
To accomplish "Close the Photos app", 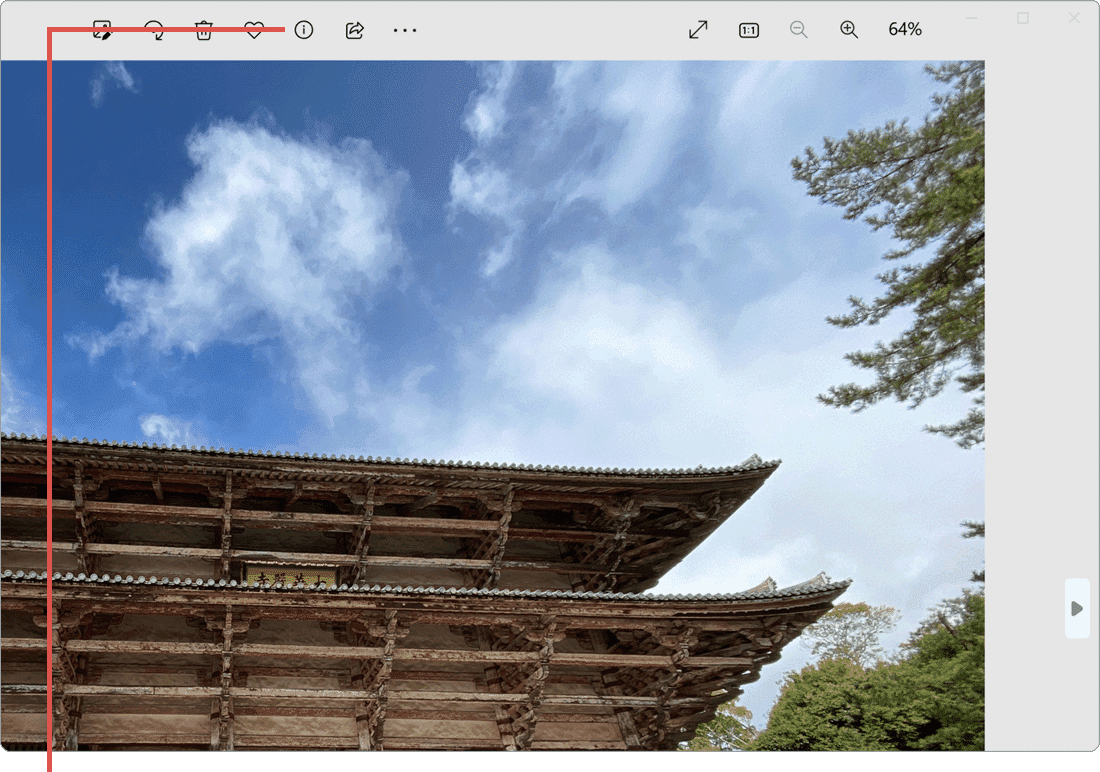I will [1075, 18].
